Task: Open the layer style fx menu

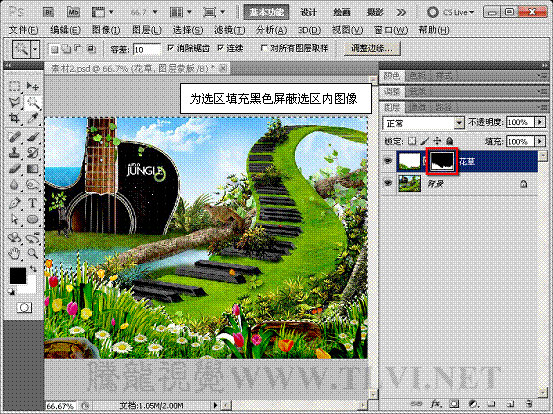Action: coord(436,404)
